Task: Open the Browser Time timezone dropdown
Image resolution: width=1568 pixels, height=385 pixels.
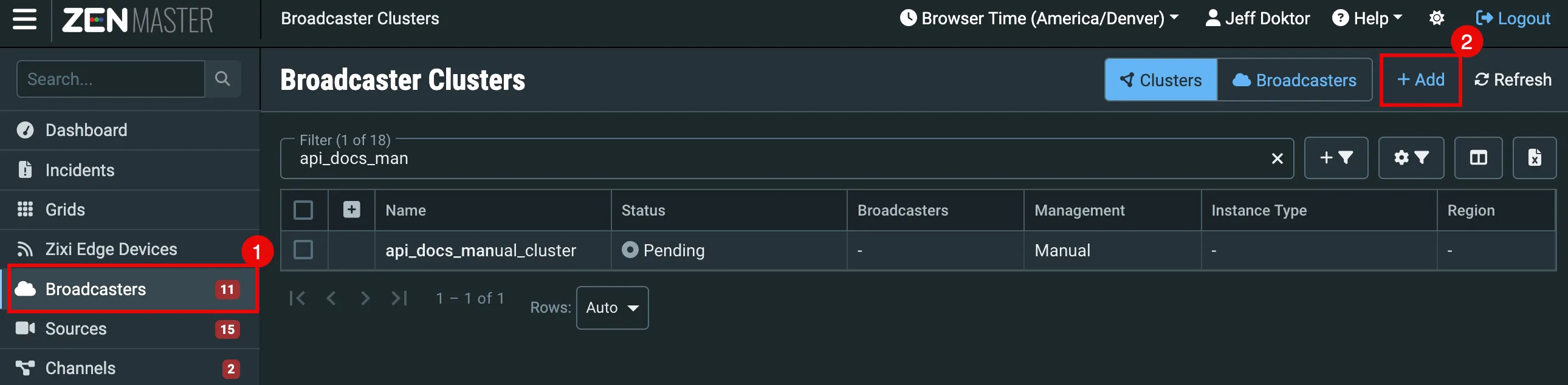Action: (x=1040, y=18)
